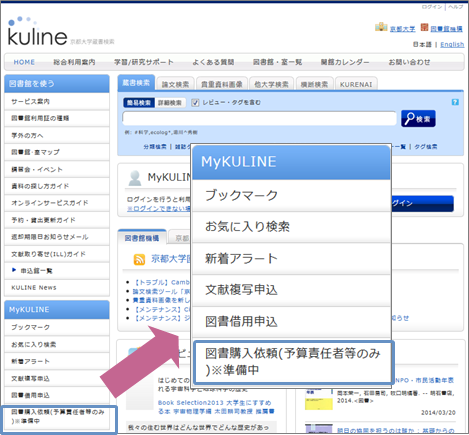Select 日本語 language option
469x435 pixels.
tap(422, 44)
